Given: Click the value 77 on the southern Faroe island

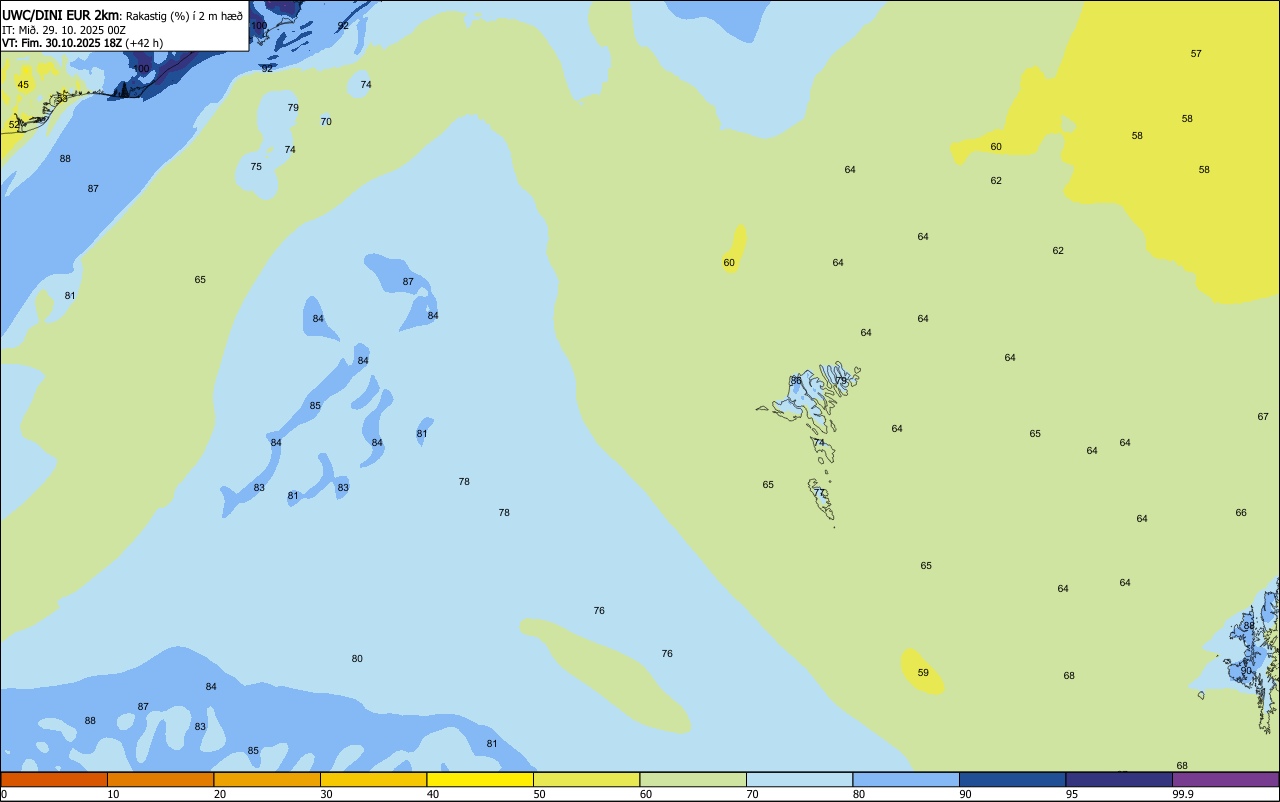Looking at the screenshot, I should click(x=819, y=492).
